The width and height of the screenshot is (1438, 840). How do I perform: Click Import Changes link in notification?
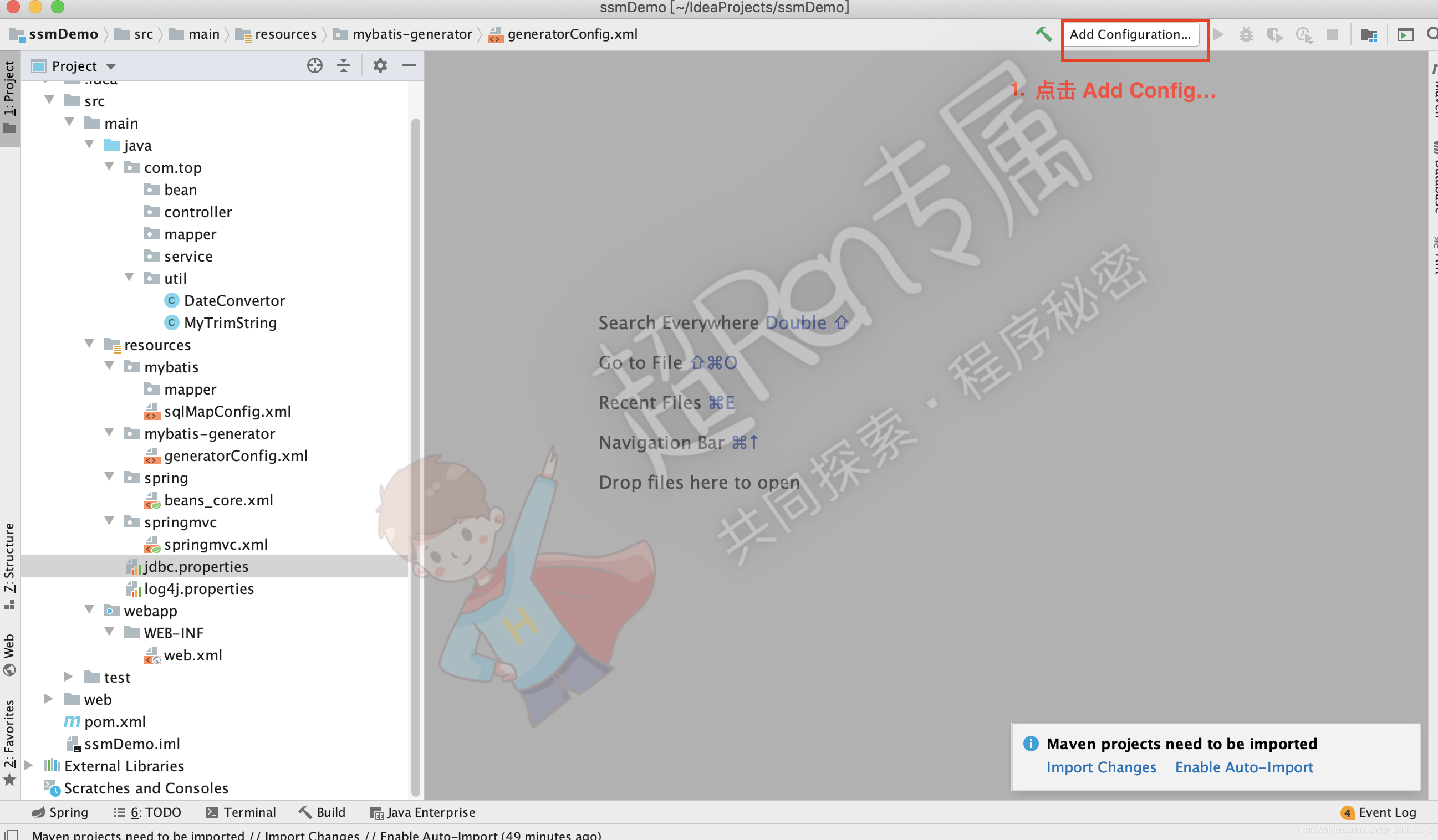1102,767
